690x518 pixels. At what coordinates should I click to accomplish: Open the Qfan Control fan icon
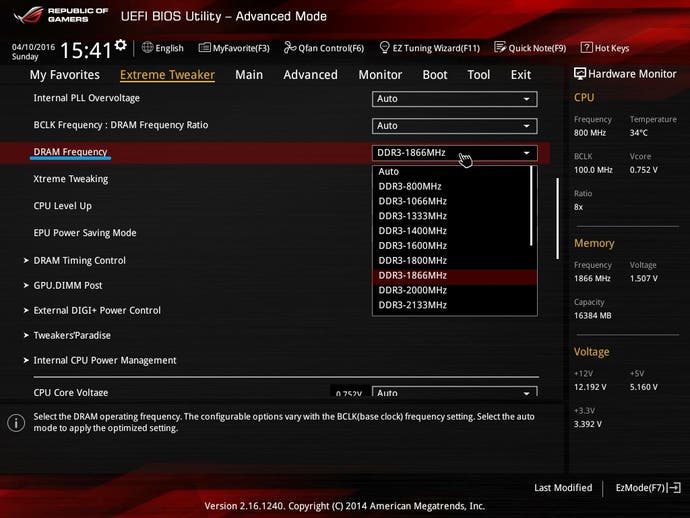coord(290,48)
